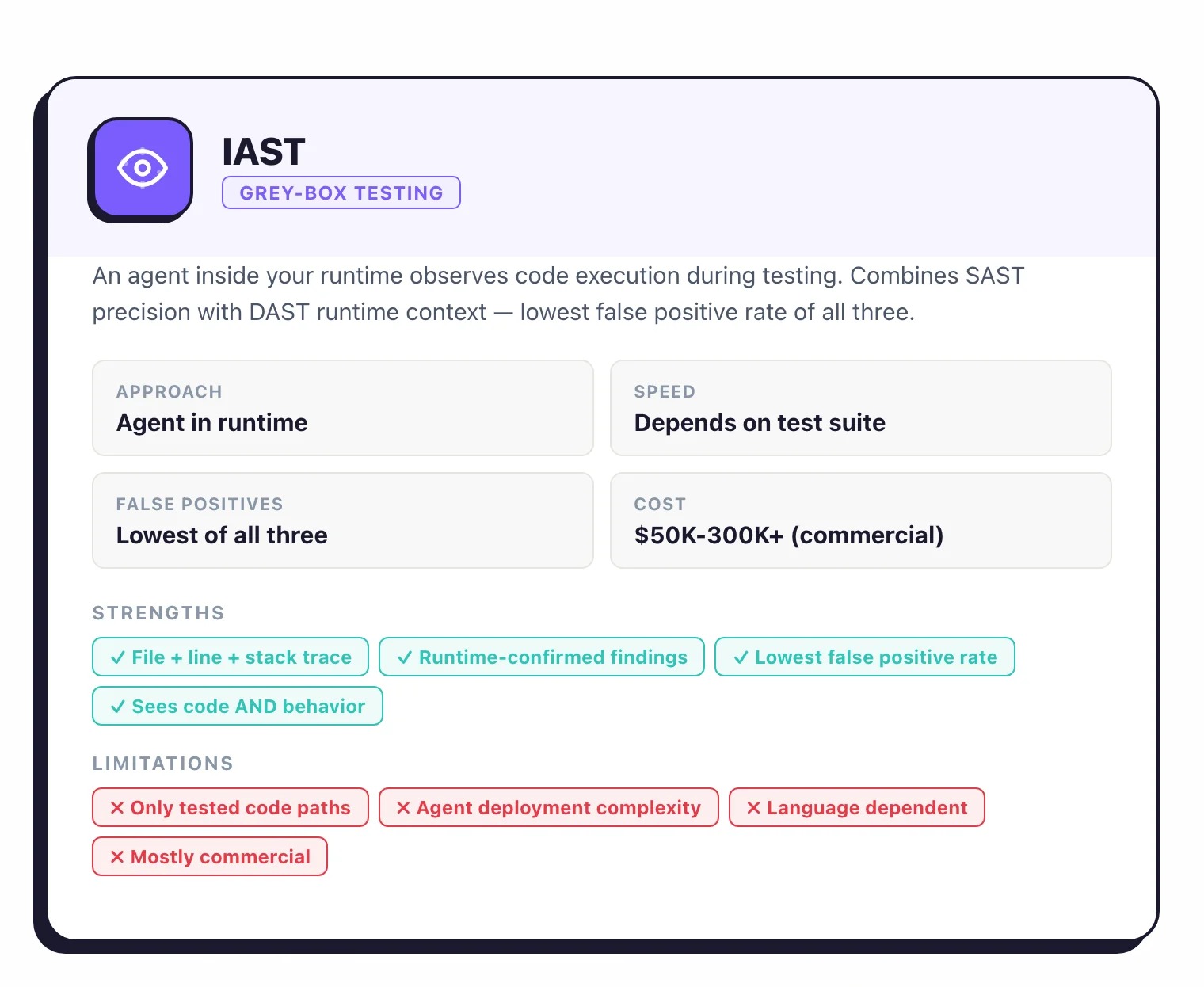Screen dimensions: 1204x987
Task: Toggle the Sees code AND behavior strength chip
Action: (x=237, y=706)
